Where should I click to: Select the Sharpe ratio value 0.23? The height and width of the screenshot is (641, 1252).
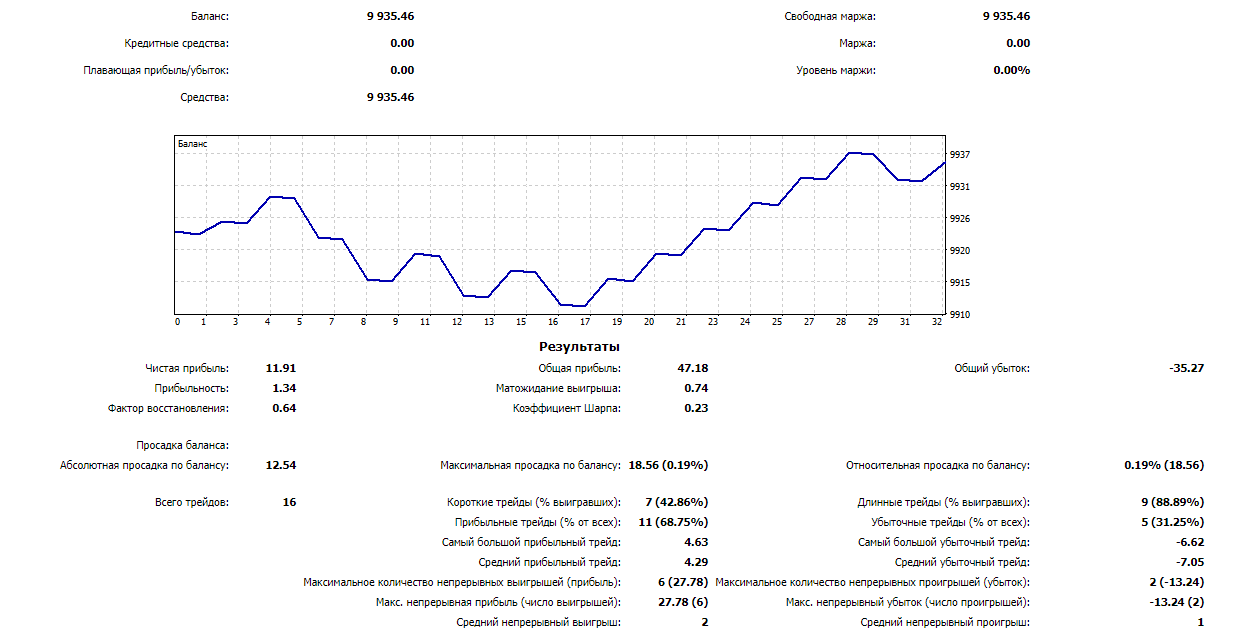click(x=696, y=408)
